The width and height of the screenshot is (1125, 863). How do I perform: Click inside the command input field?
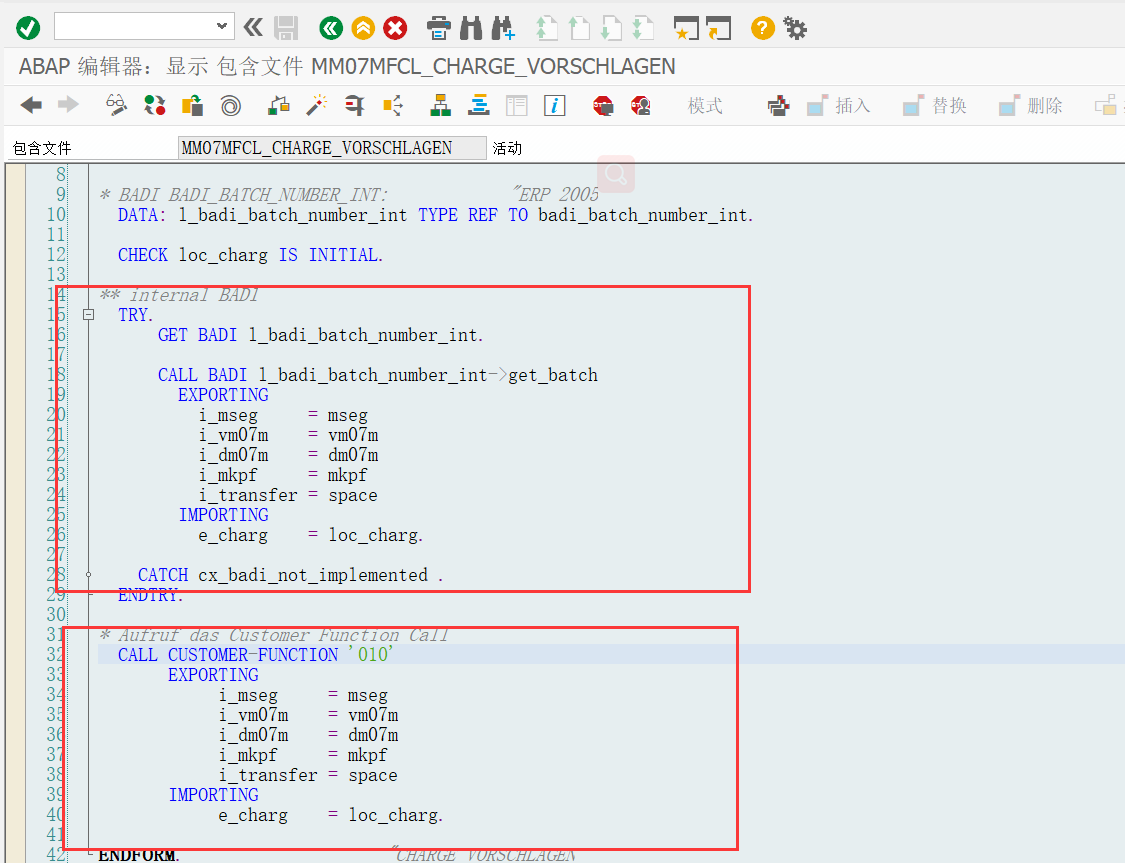[x=136, y=27]
